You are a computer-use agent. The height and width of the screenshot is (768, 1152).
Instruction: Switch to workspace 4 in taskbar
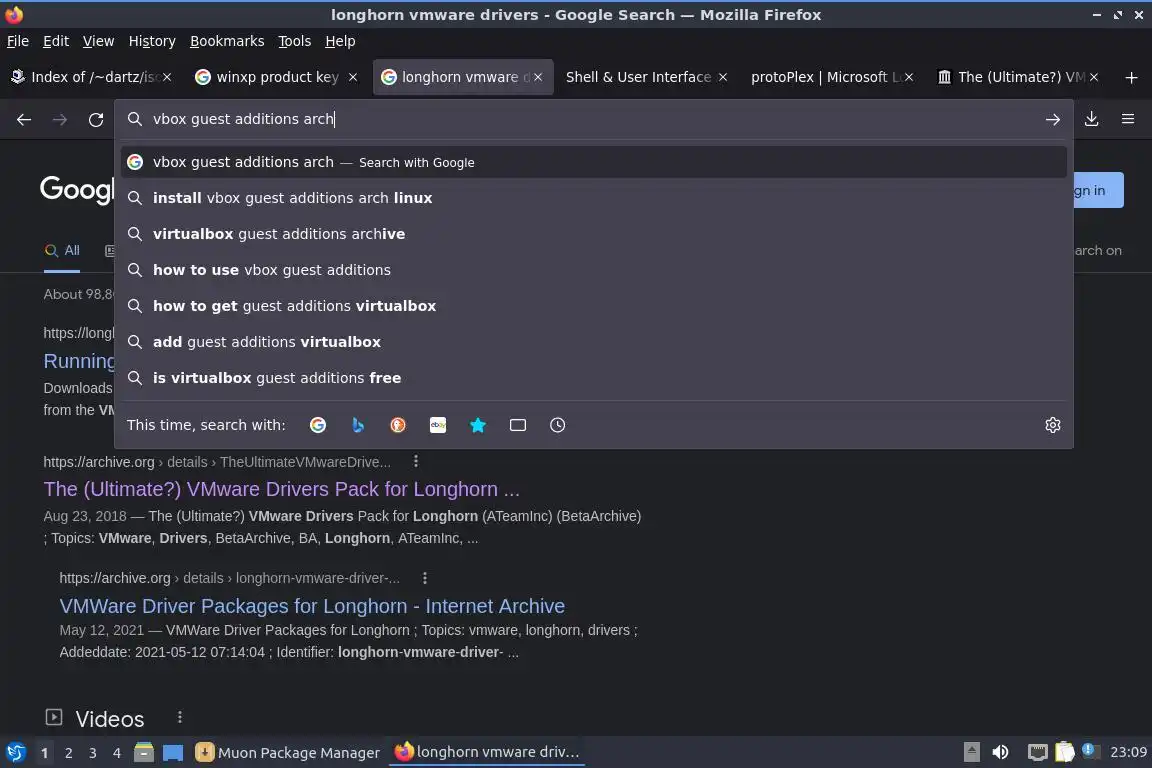[x=117, y=753]
